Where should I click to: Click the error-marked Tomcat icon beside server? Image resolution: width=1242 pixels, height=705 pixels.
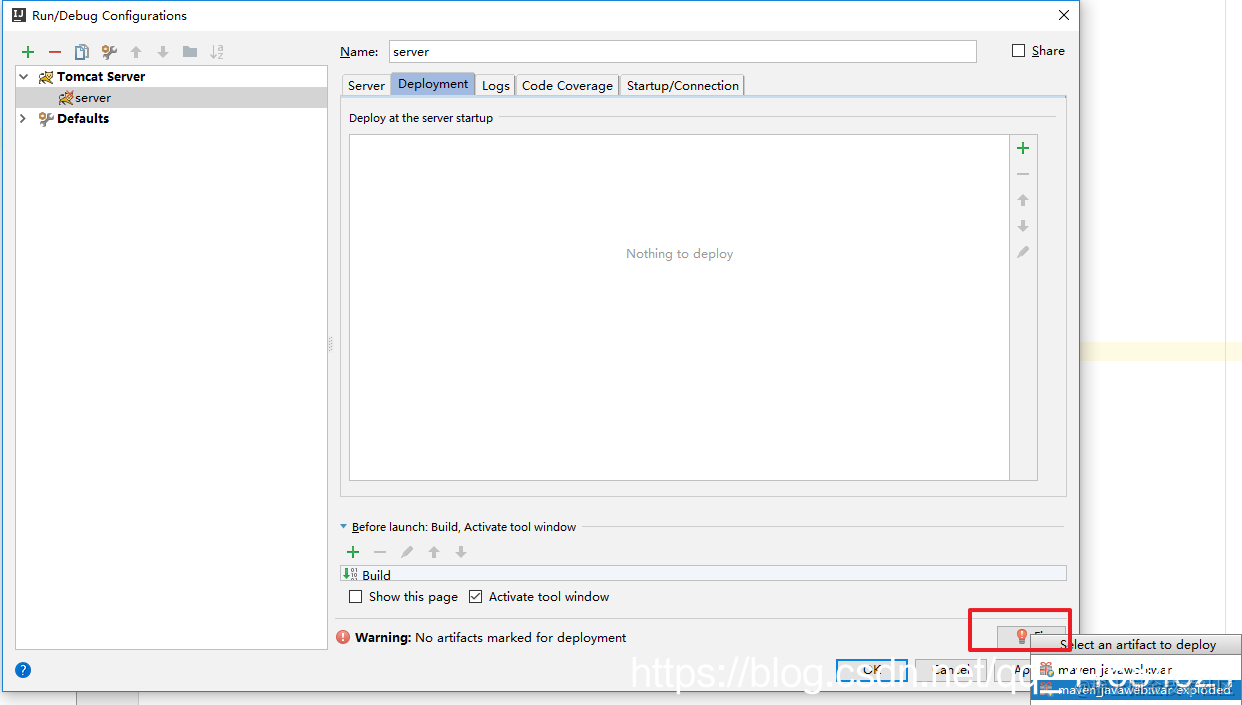pos(66,98)
